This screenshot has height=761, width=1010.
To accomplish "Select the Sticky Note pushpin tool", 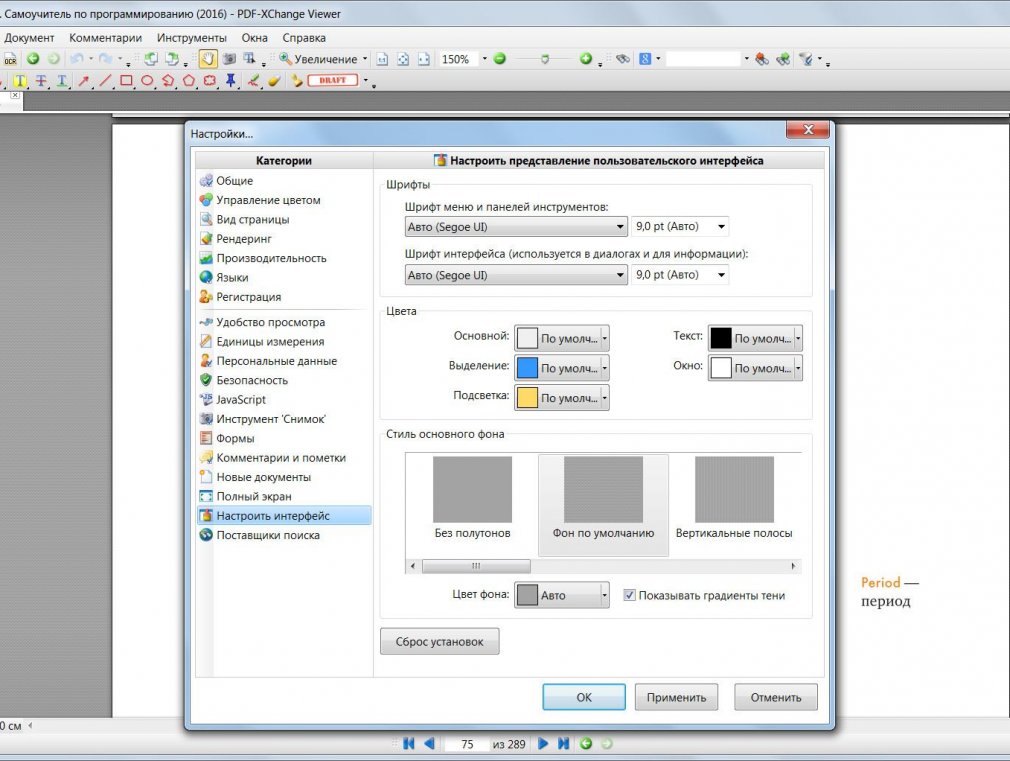I will click(x=231, y=81).
